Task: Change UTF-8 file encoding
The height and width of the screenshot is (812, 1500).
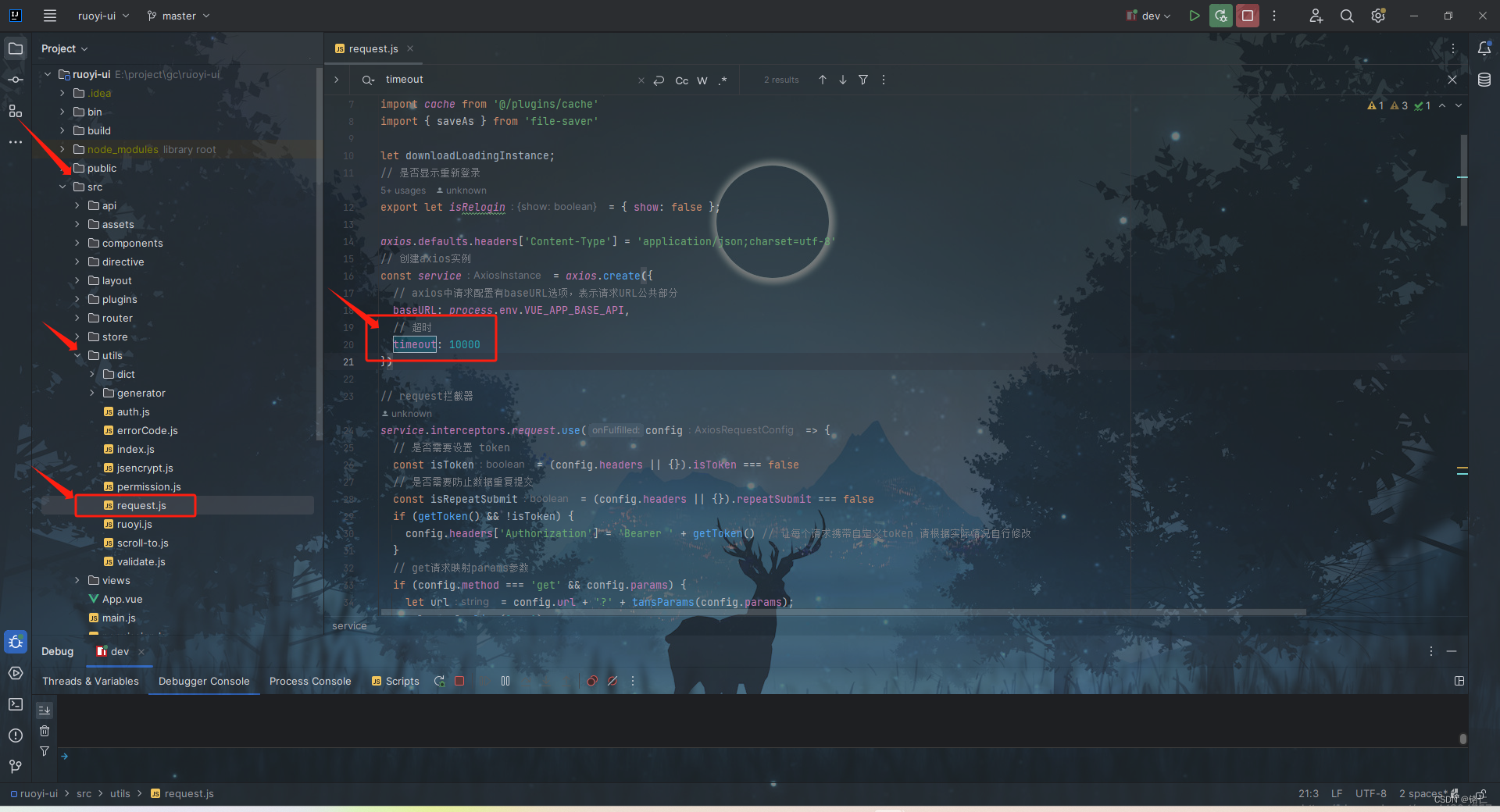Action: 1371,793
